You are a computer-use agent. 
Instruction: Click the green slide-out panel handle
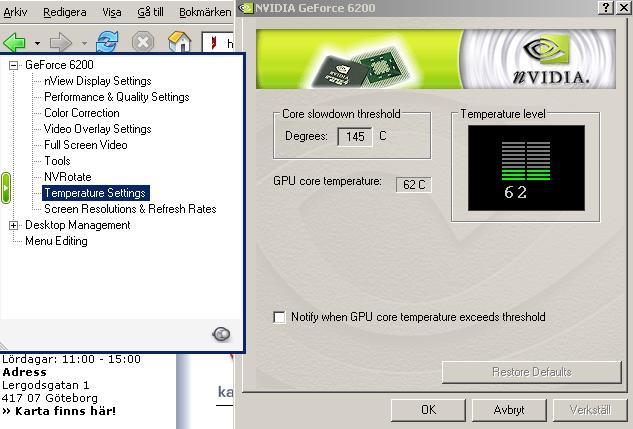coord(6,188)
